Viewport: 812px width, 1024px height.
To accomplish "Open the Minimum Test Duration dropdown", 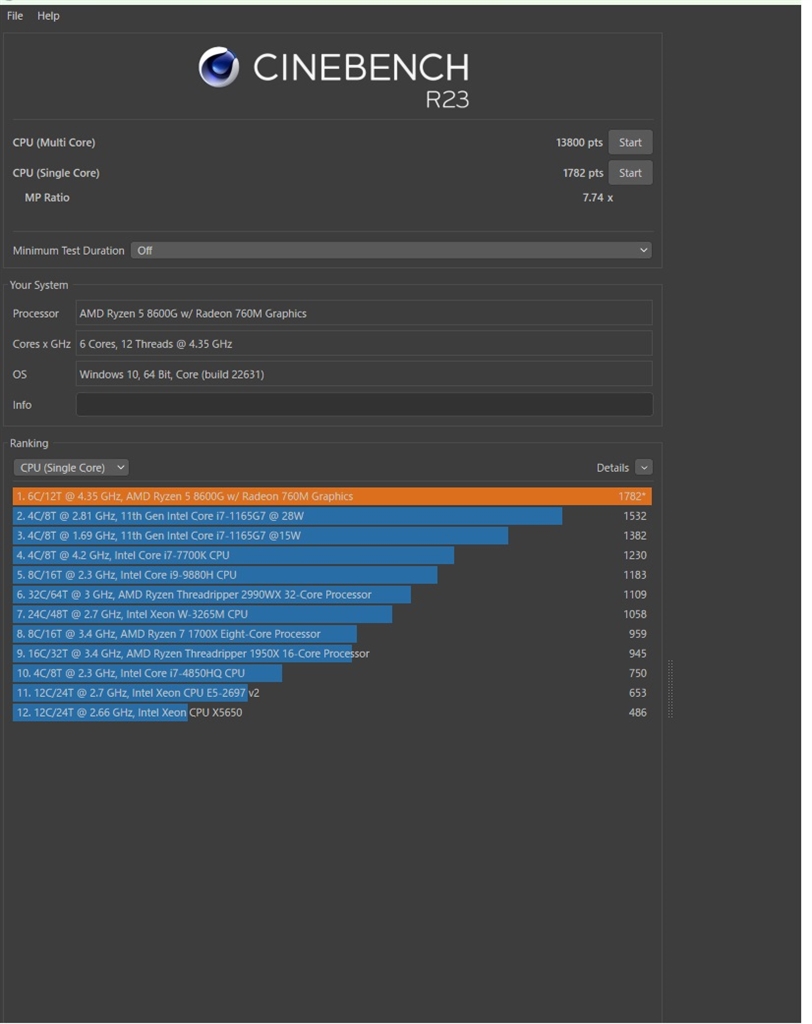I will 391,251.
